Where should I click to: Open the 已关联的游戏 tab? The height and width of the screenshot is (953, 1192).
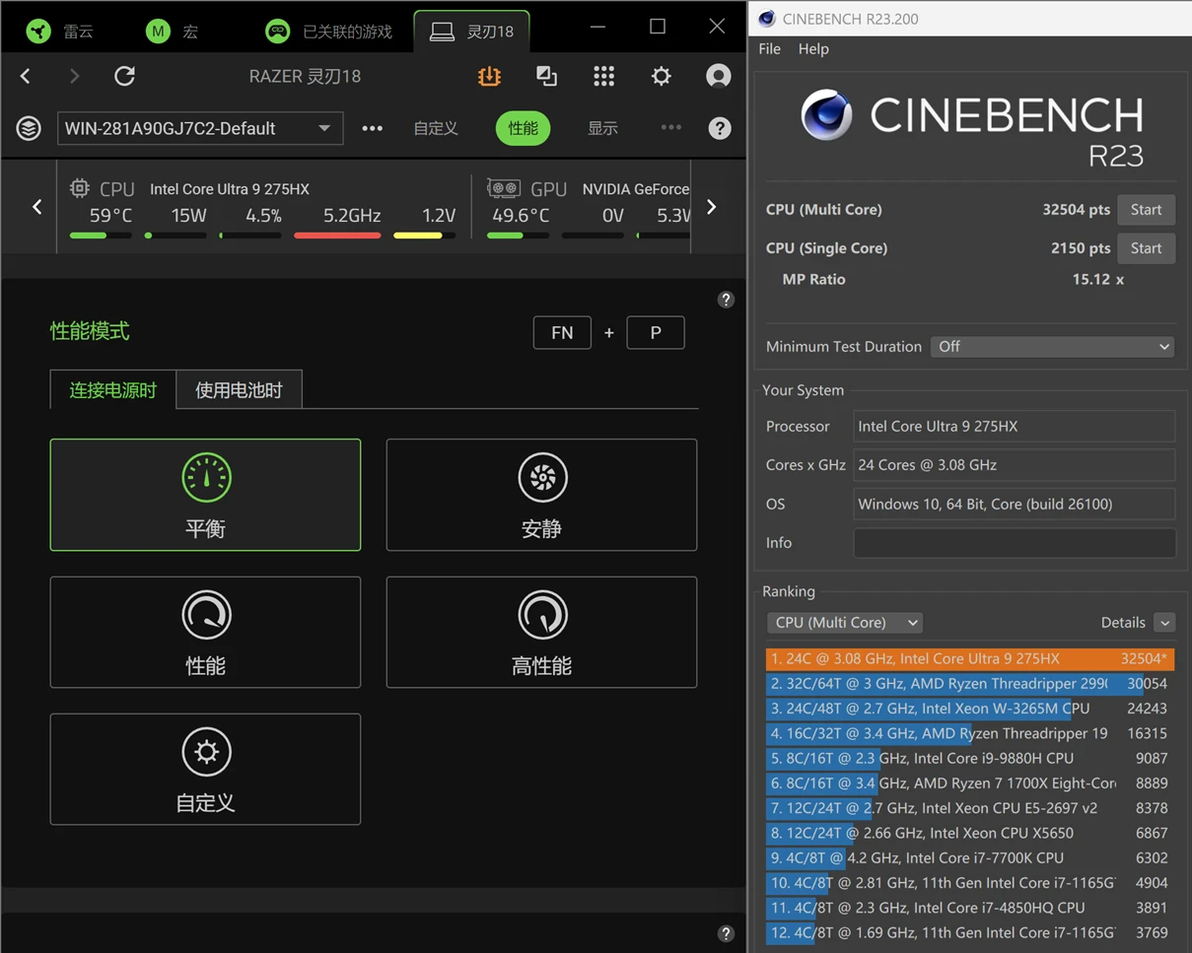(329, 31)
